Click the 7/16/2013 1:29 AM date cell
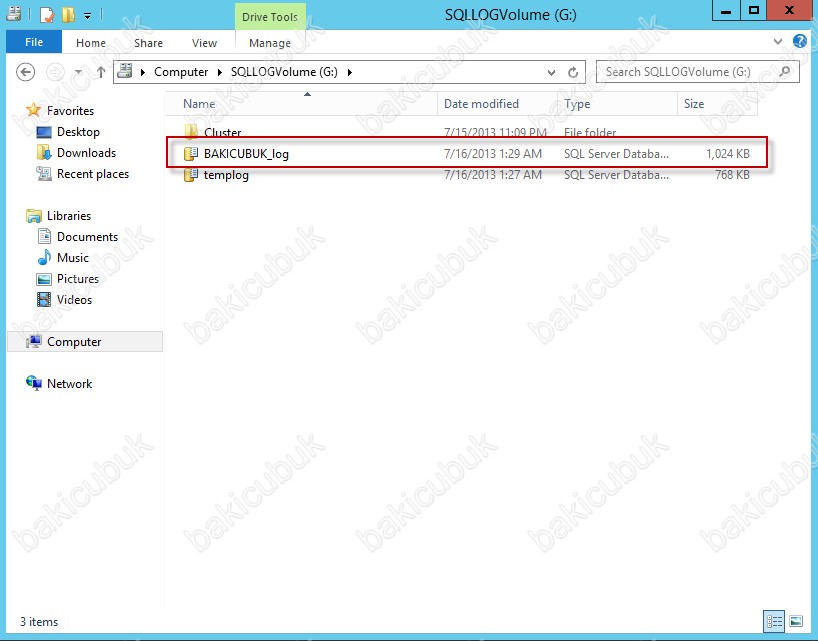 492,154
